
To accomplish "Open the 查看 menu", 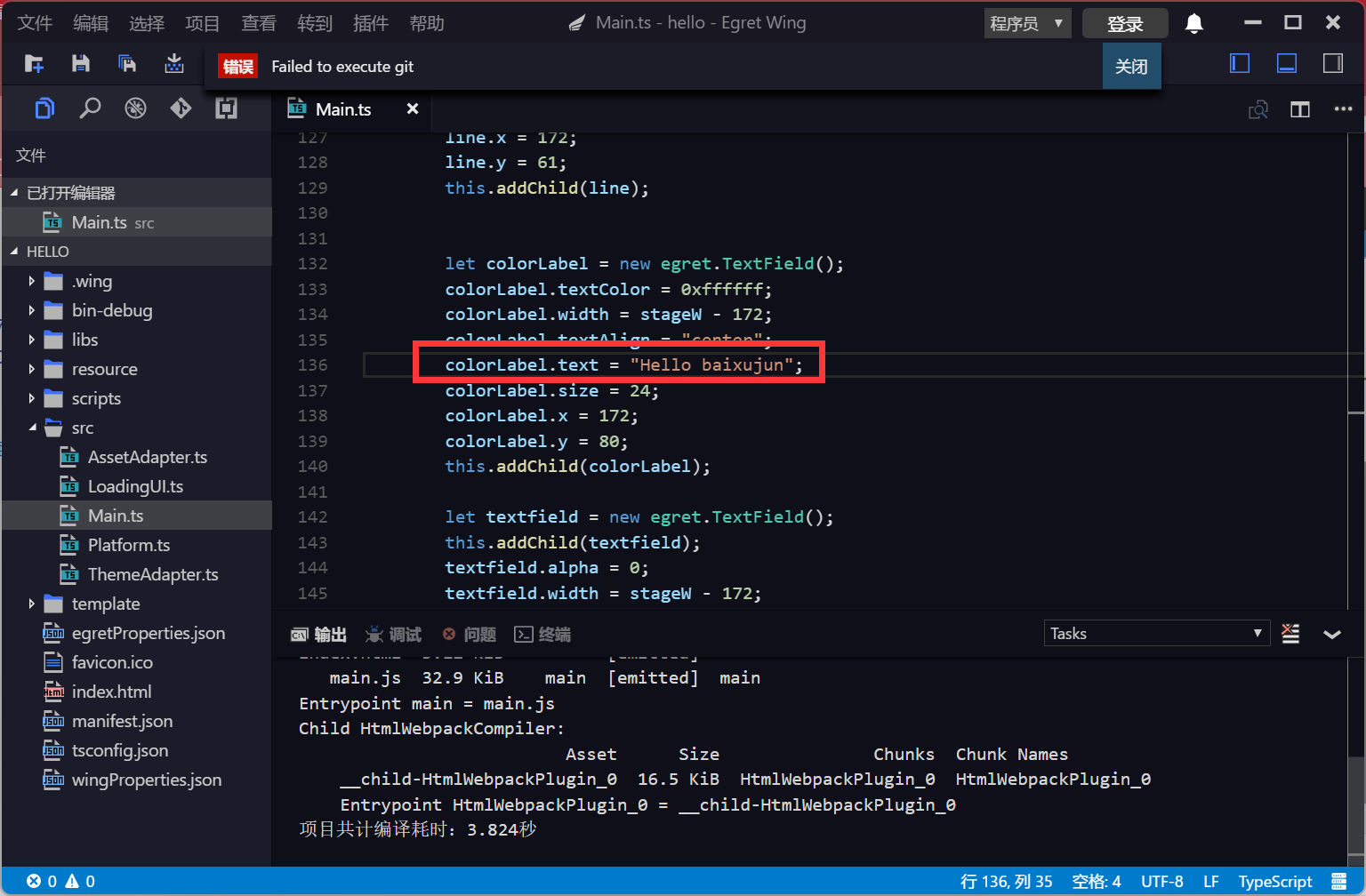I will [259, 23].
